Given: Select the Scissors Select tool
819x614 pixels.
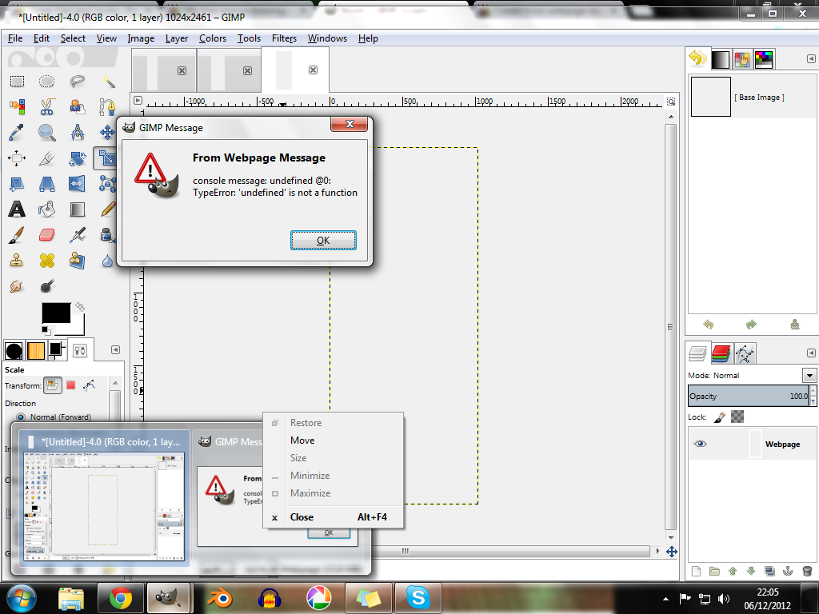Looking at the screenshot, I should [47, 107].
